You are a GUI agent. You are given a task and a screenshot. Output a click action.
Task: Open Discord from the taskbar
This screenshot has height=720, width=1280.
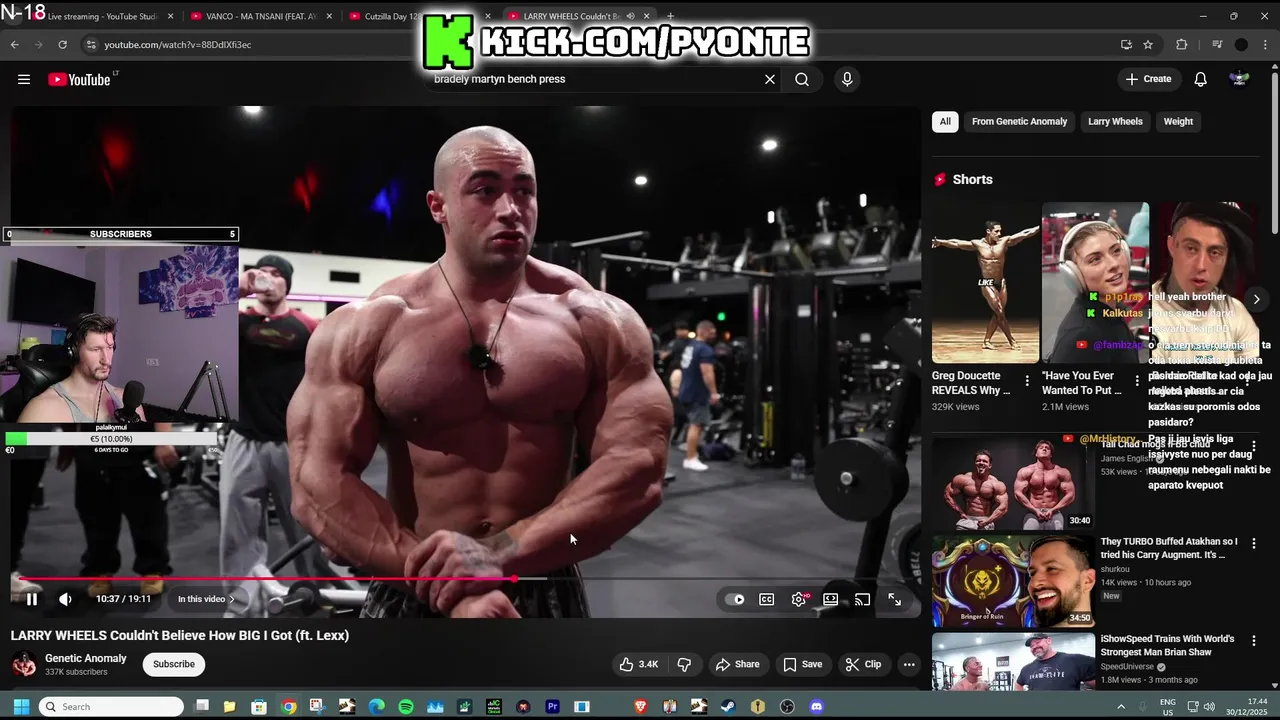click(816, 707)
